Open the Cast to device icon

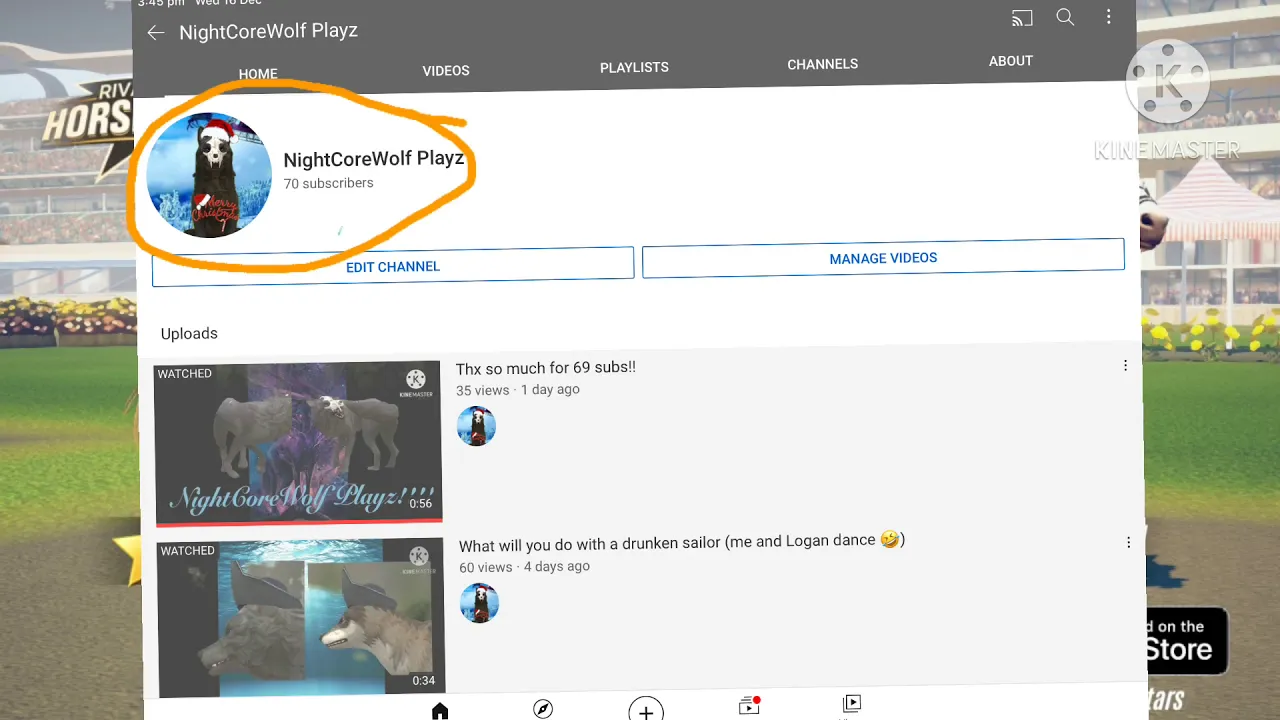pyautogui.click(x=1022, y=19)
